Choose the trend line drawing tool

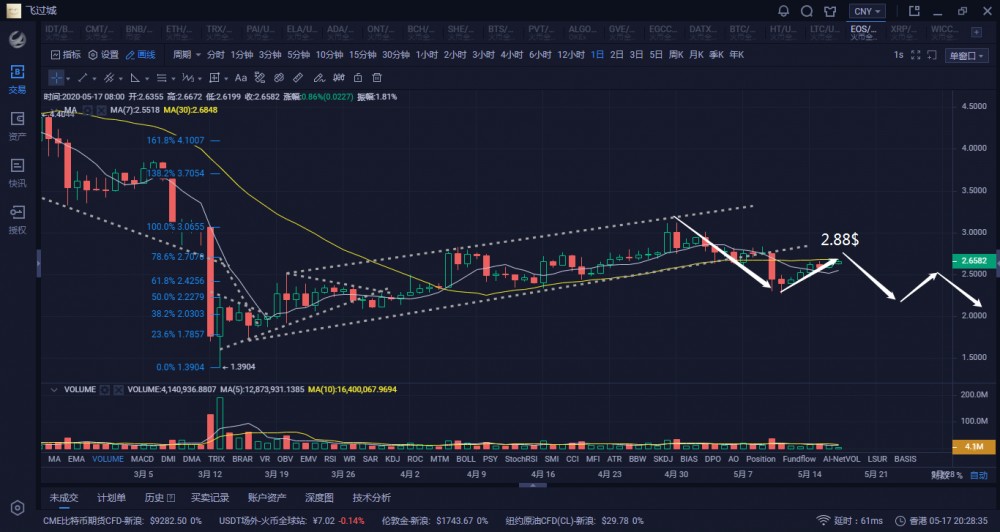click(83, 77)
